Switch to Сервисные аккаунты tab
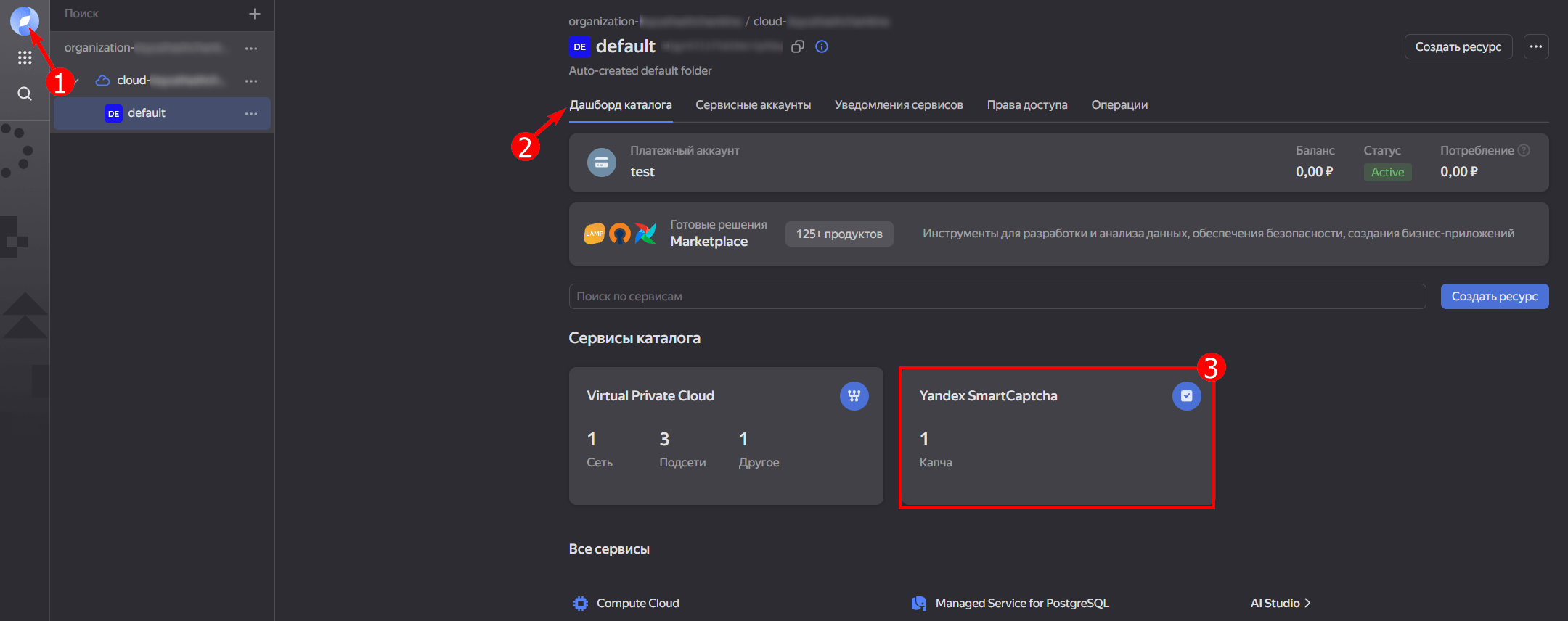 [x=754, y=104]
